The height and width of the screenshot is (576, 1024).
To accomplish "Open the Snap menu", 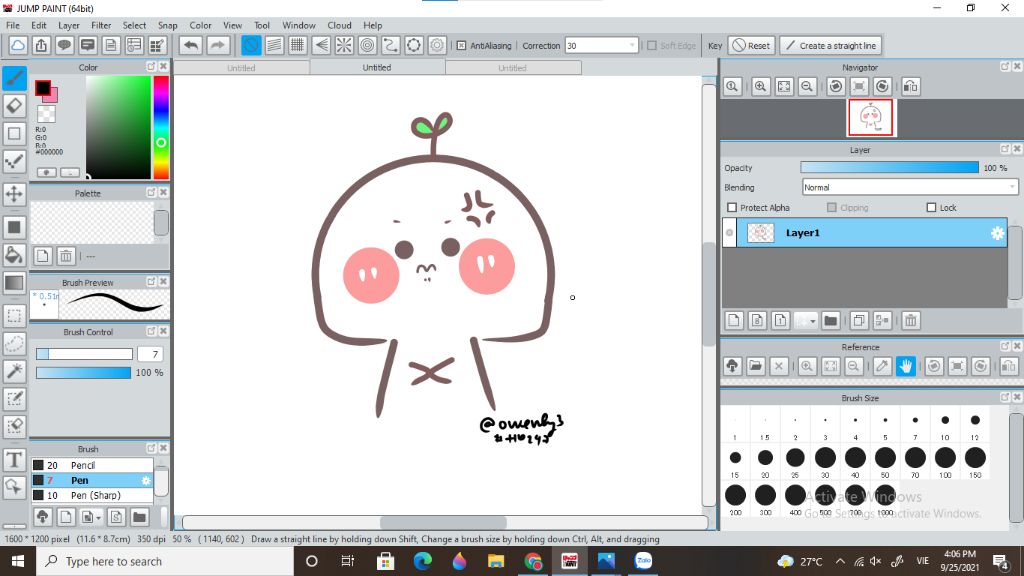I will point(167,25).
